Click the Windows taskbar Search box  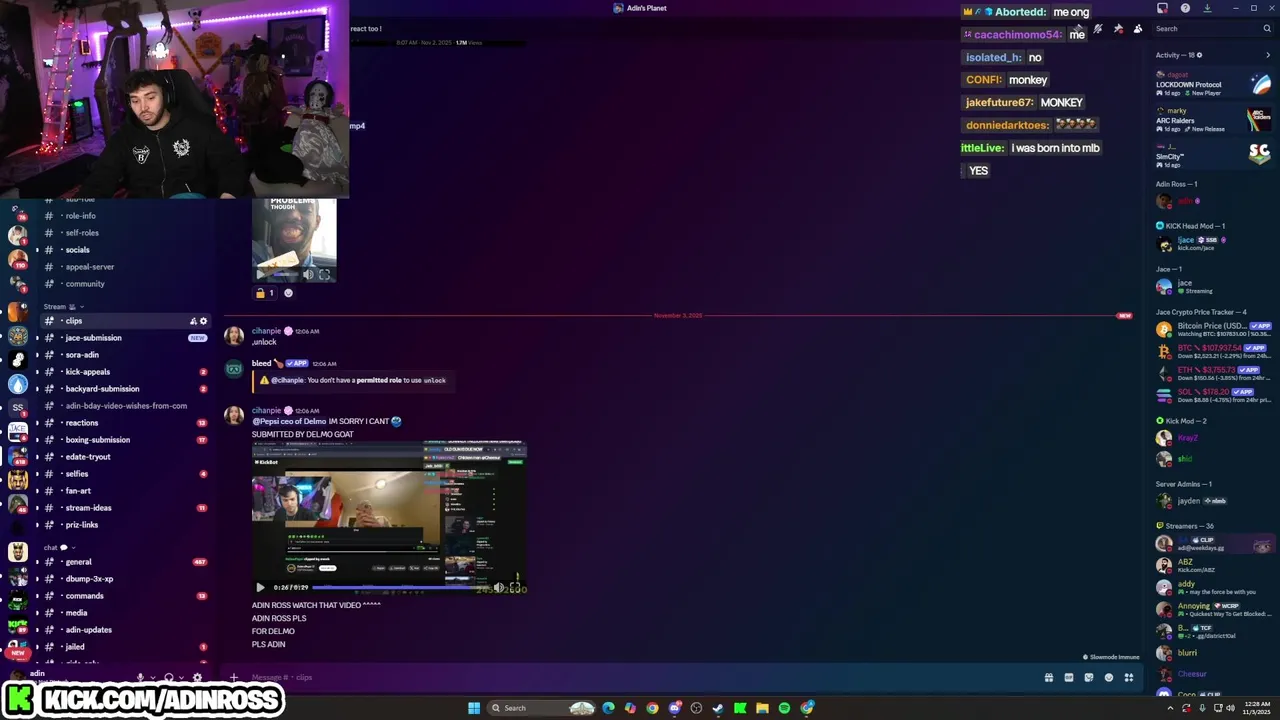[541, 708]
